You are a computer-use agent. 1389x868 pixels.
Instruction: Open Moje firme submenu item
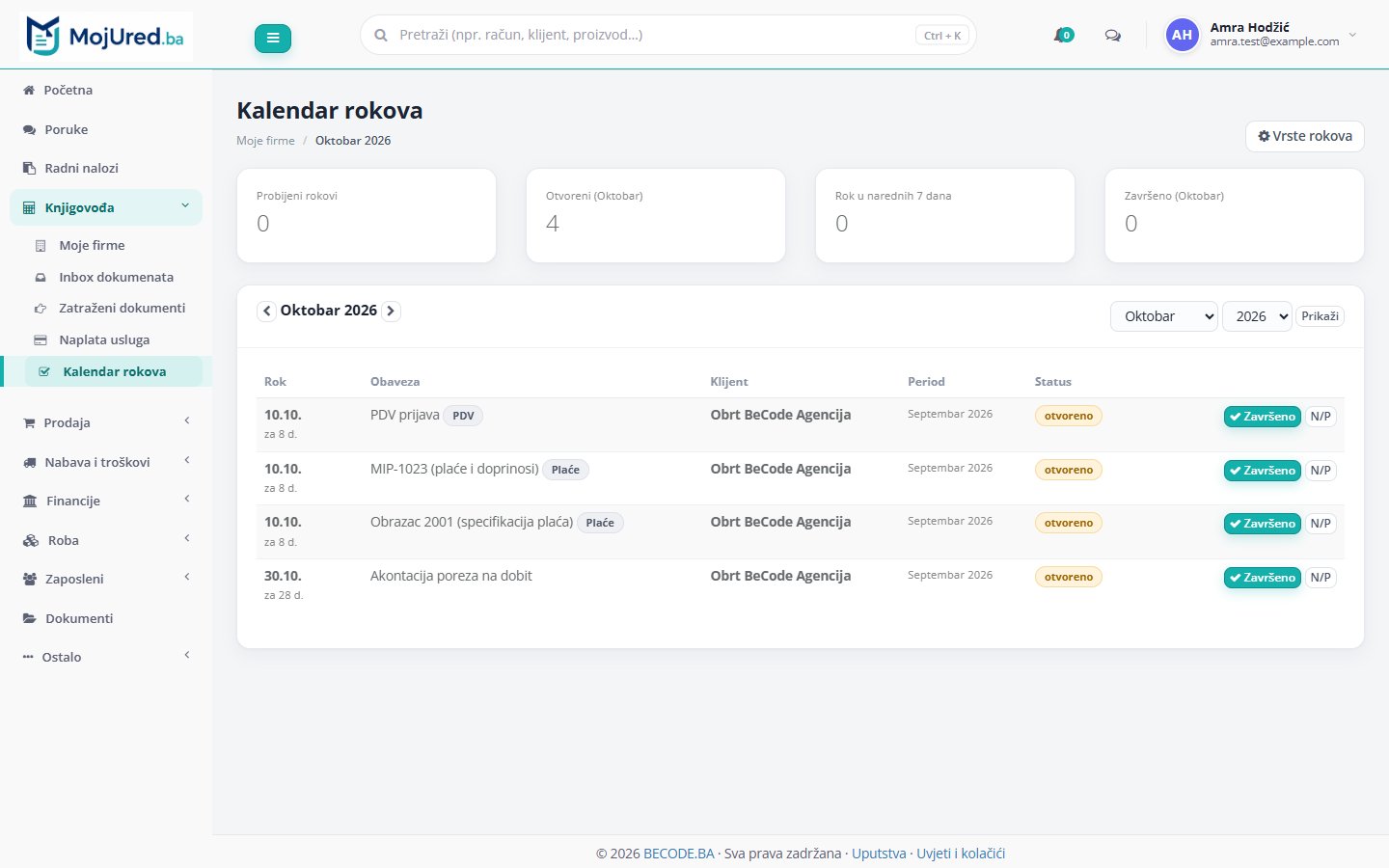coord(113,245)
